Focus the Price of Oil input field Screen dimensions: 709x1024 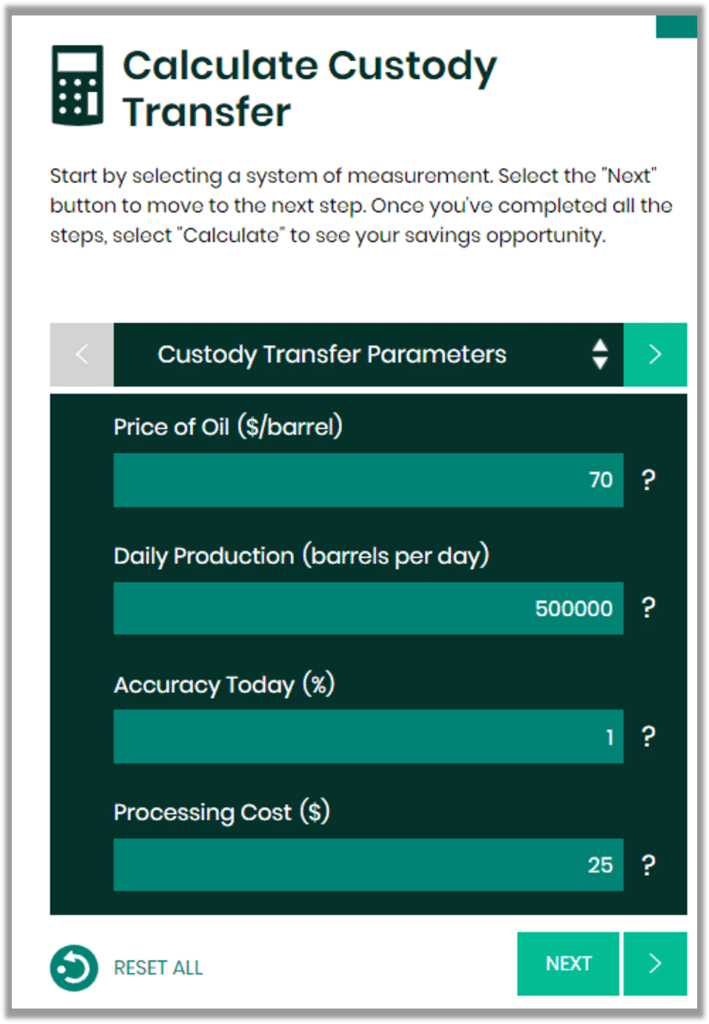(368, 480)
